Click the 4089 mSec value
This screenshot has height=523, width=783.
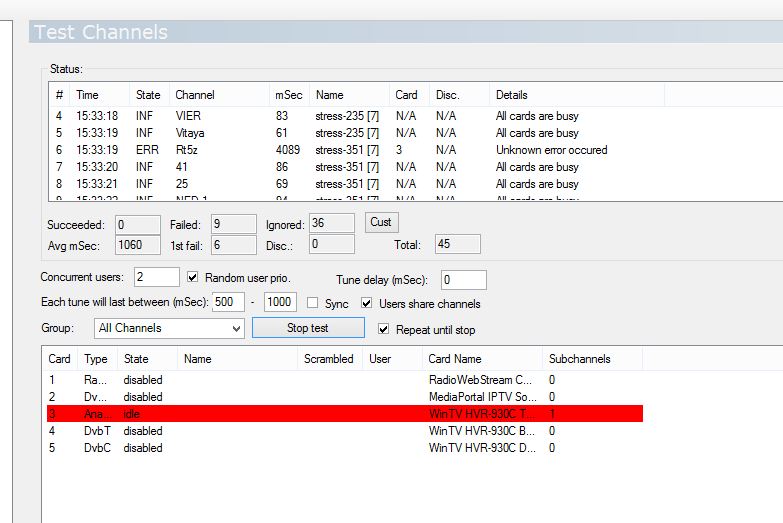tap(288, 150)
